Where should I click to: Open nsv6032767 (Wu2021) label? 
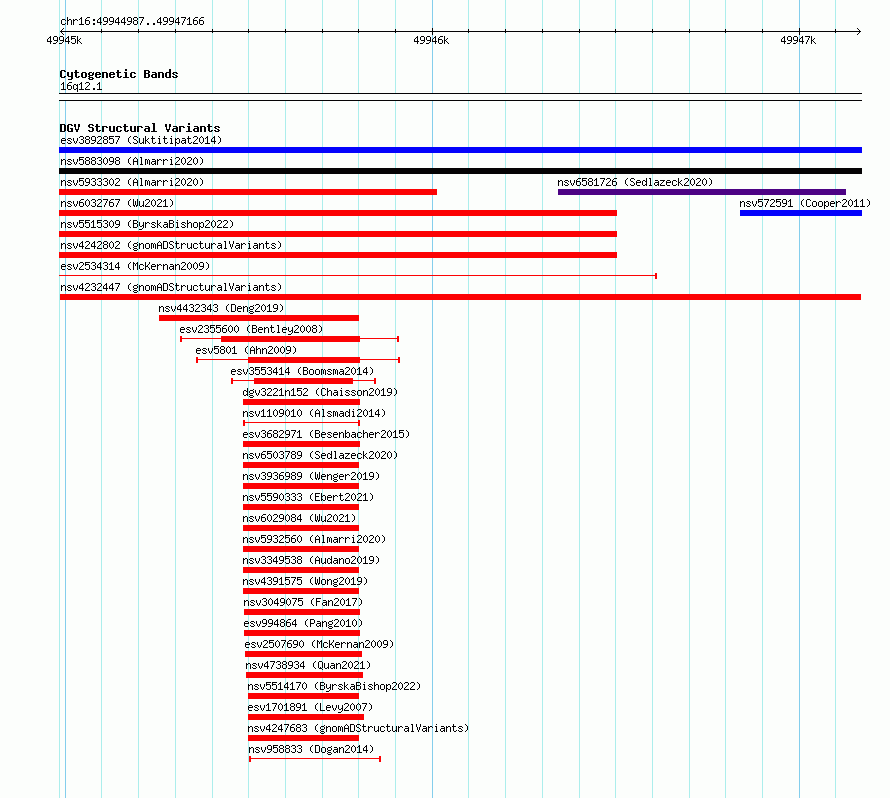(x=117, y=203)
